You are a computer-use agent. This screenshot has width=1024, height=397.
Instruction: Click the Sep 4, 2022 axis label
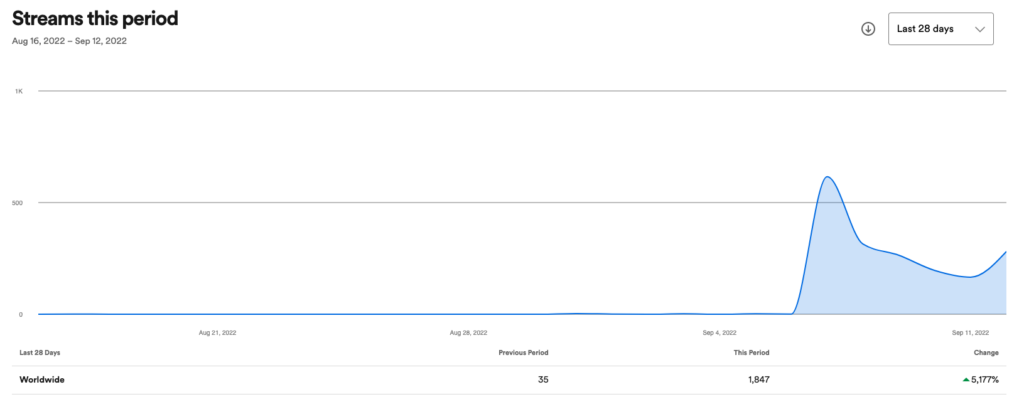[x=720, y=332]
